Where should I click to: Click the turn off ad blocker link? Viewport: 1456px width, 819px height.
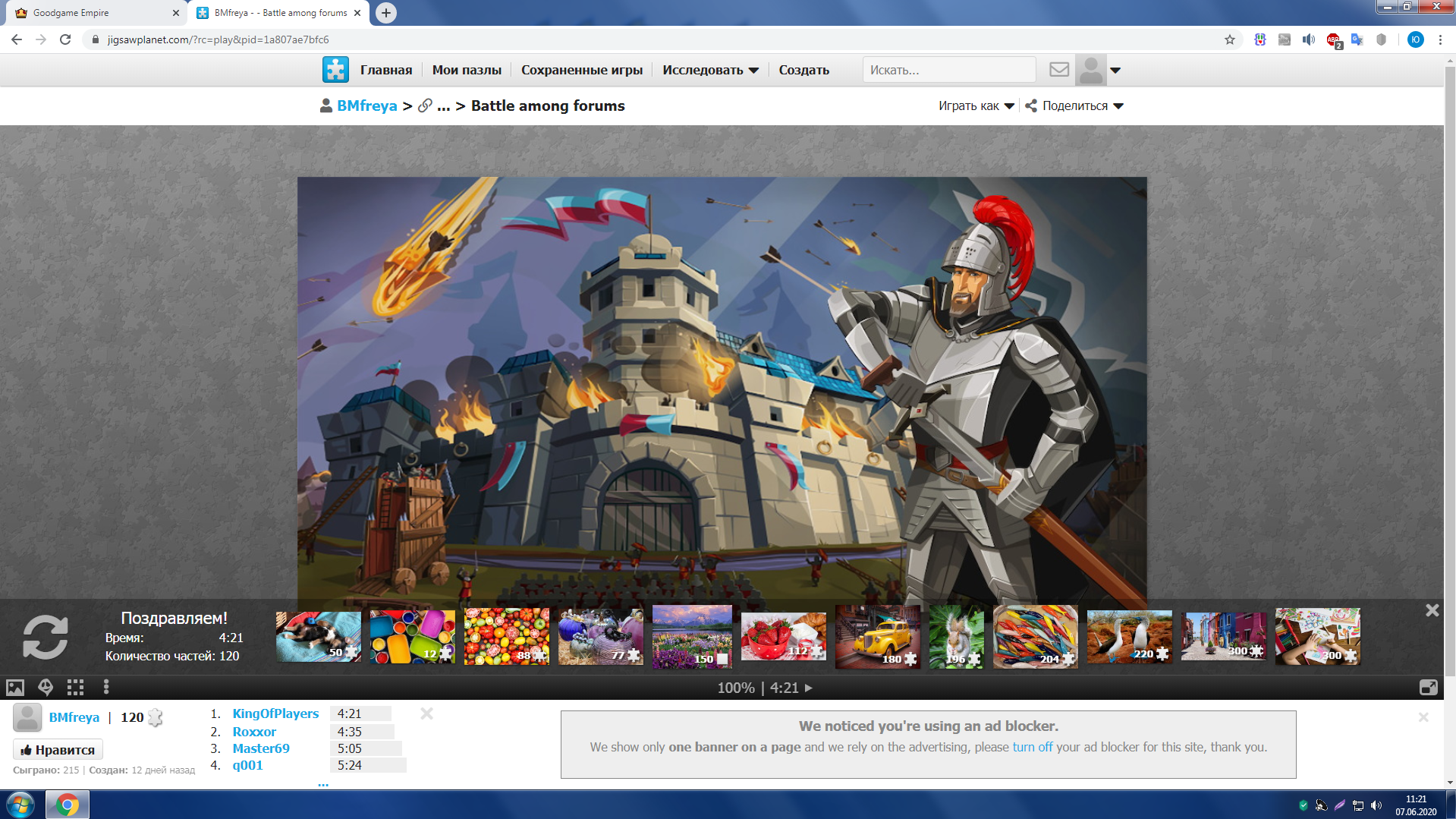tap(1033, 747)
